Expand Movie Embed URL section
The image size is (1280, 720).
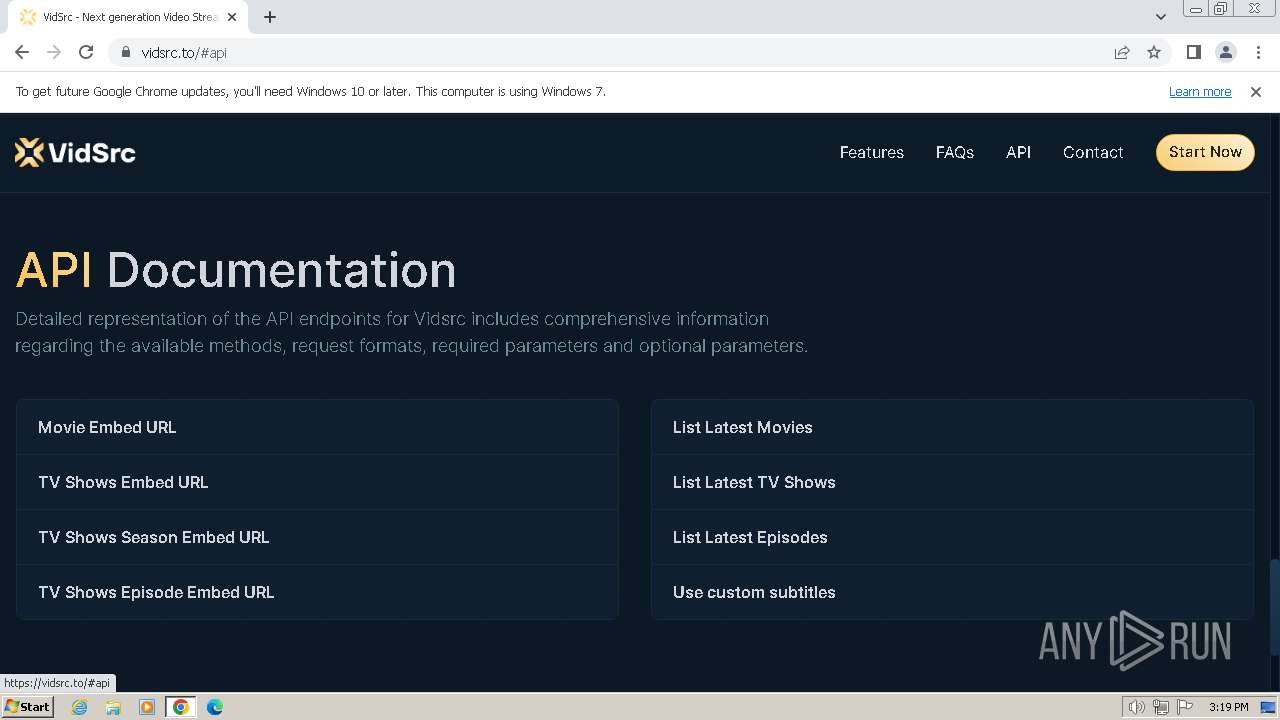pyautogui.click(x=317, y=427)
